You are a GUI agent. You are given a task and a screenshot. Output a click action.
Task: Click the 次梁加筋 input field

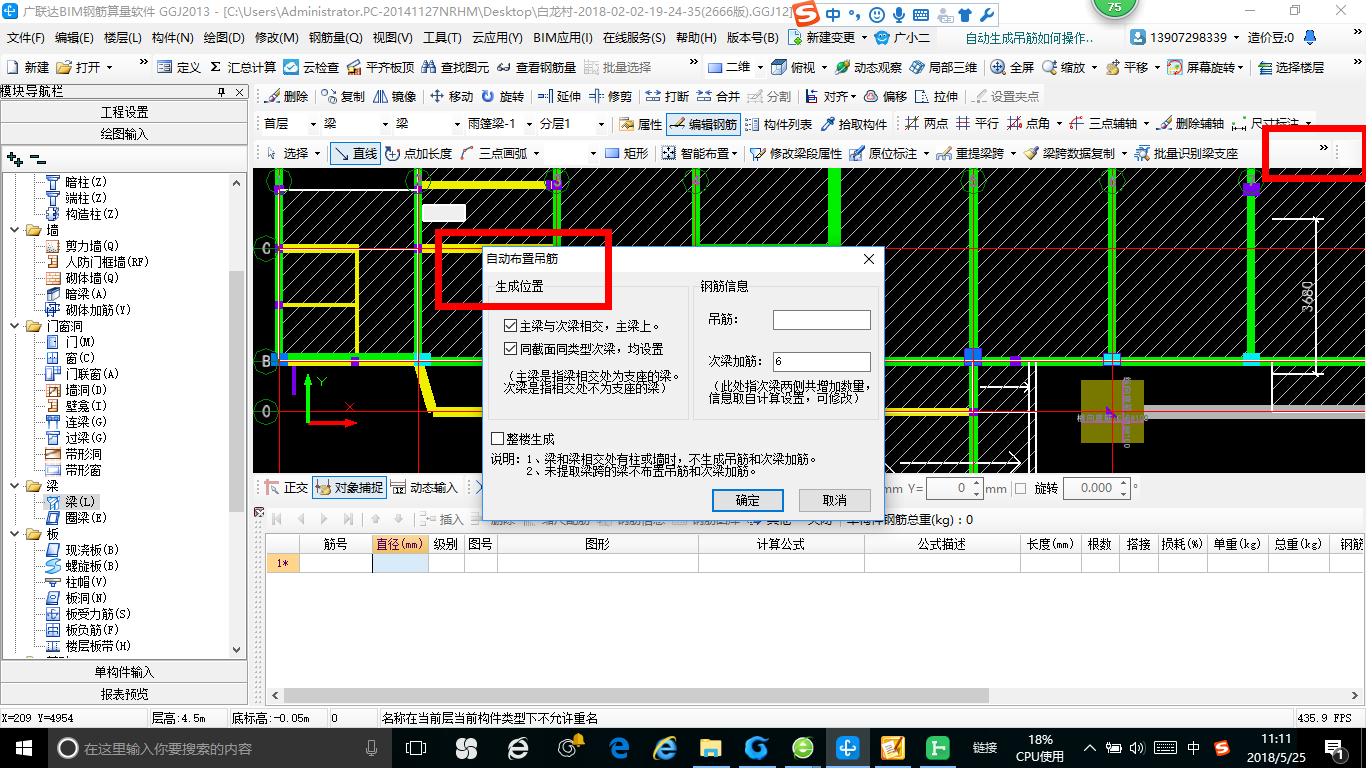click(822, 362)
